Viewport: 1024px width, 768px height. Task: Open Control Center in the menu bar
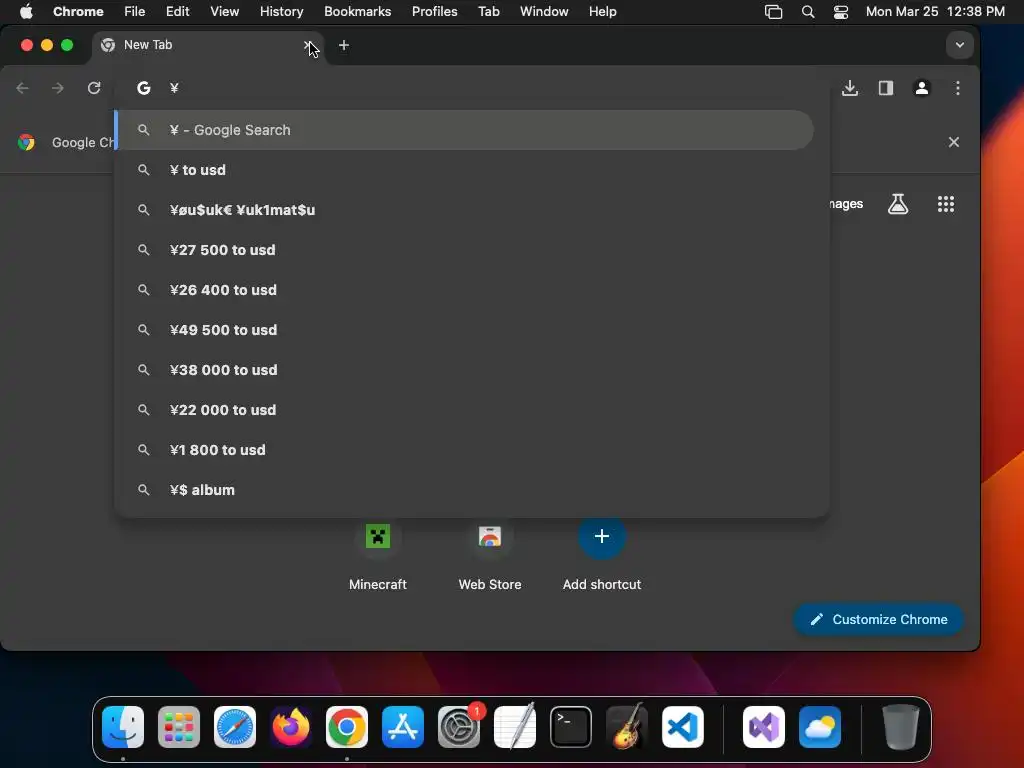tap(840, 12)
